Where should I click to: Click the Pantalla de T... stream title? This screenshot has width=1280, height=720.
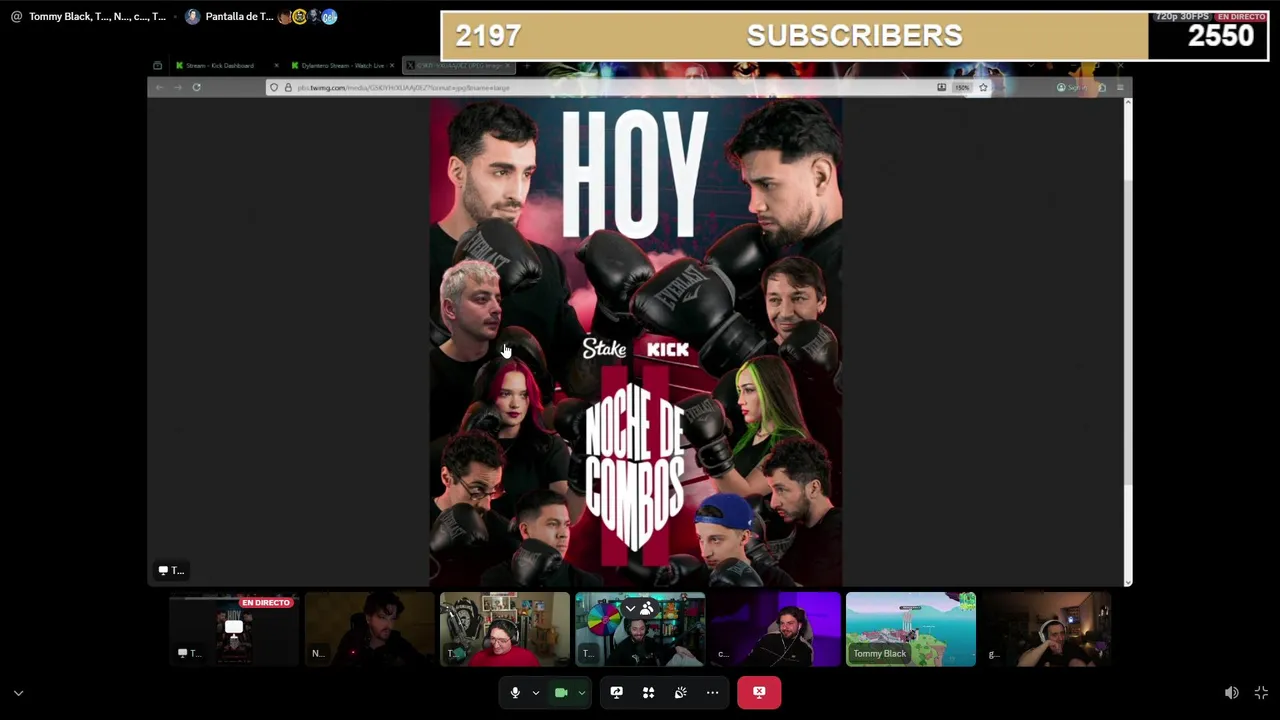click(x=239, y=16)
